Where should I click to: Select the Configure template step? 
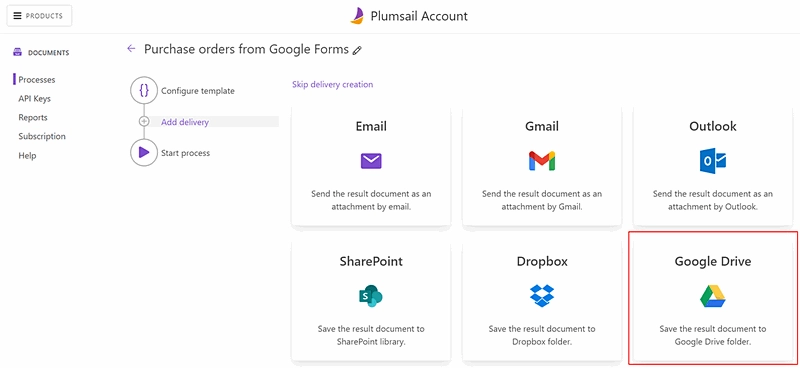[198, 91]
